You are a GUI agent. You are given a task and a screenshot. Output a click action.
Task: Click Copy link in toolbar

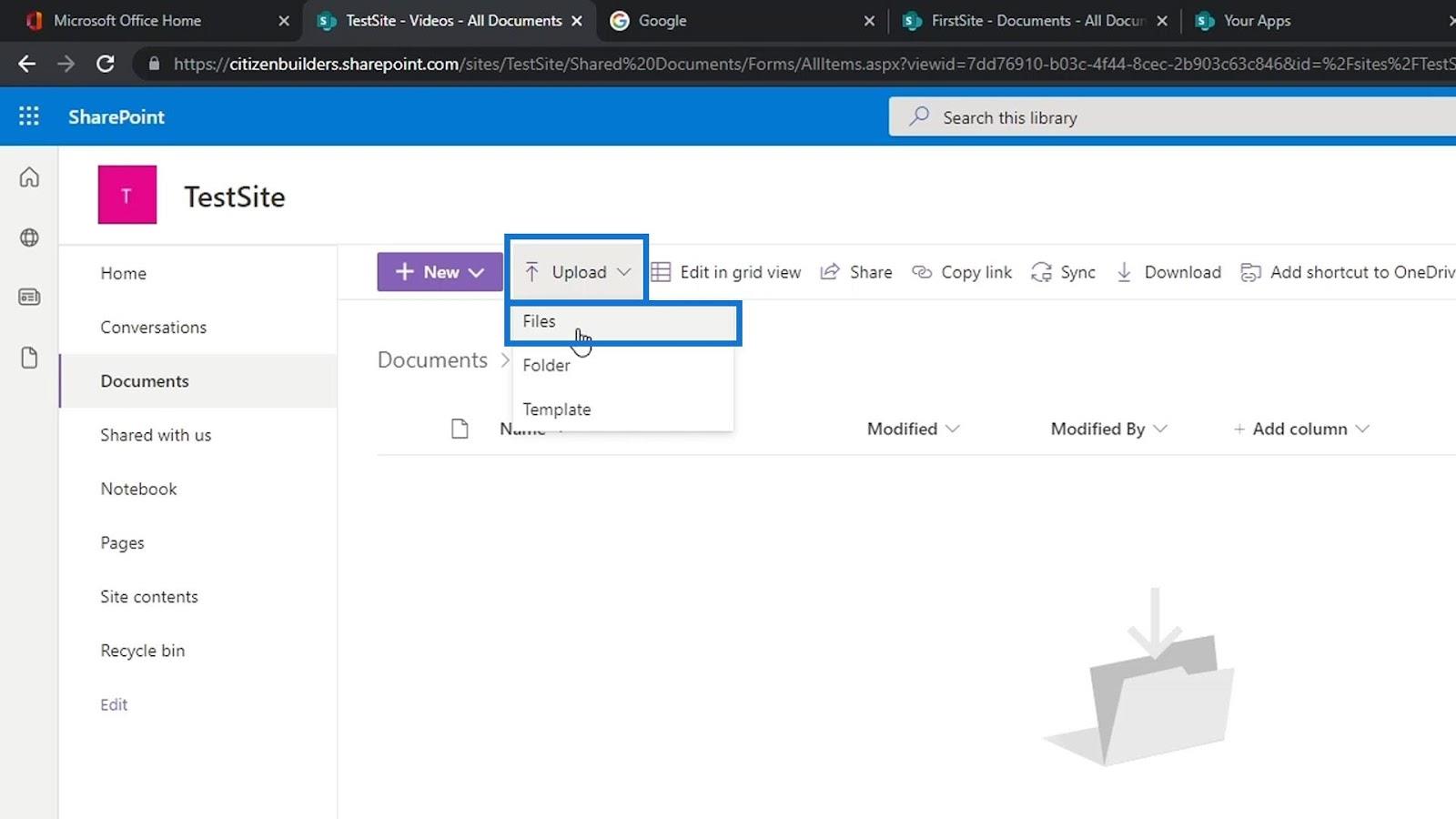click(962, 272)
